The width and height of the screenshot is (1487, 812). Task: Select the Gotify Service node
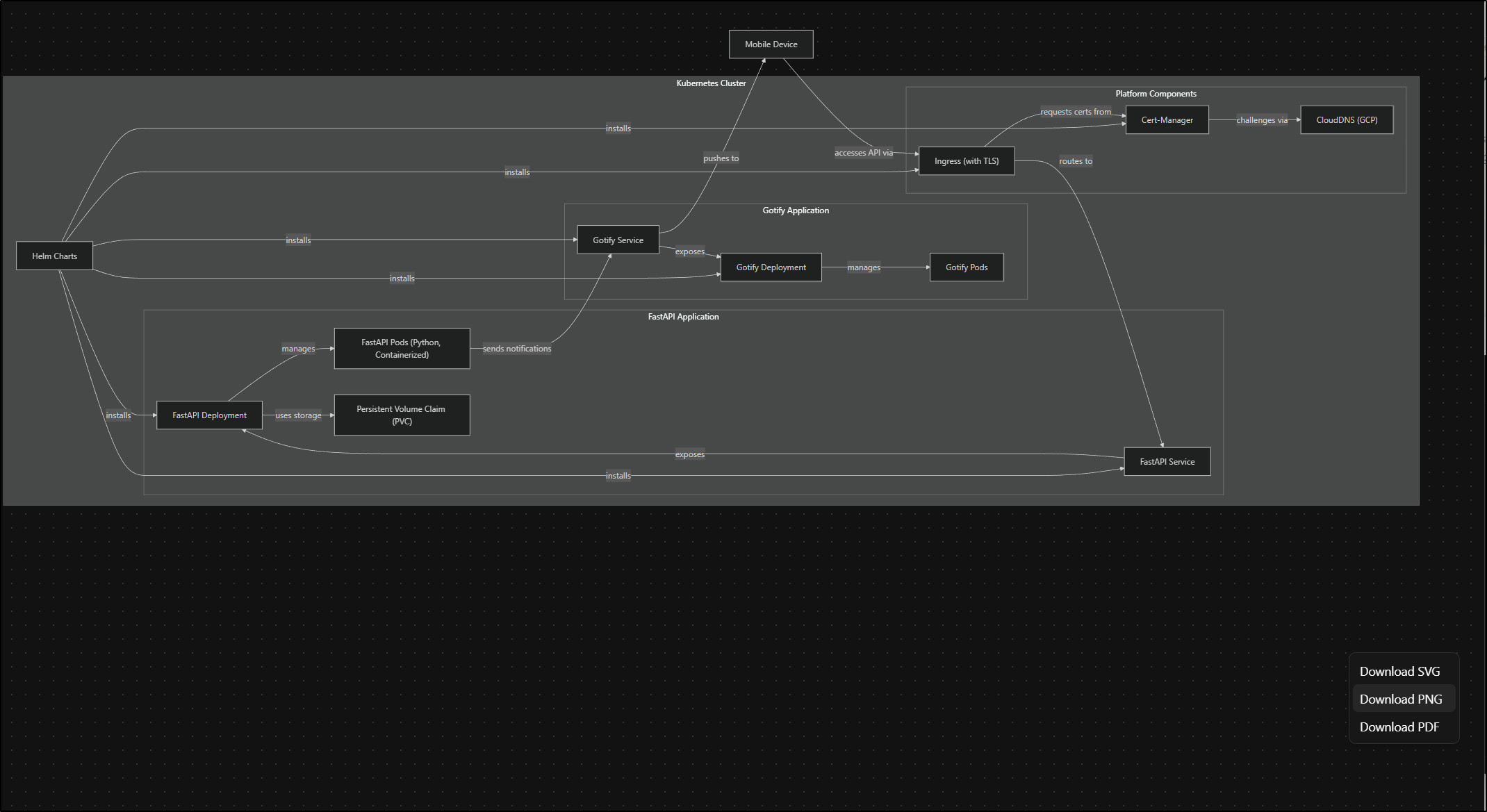tap(618, 240)
